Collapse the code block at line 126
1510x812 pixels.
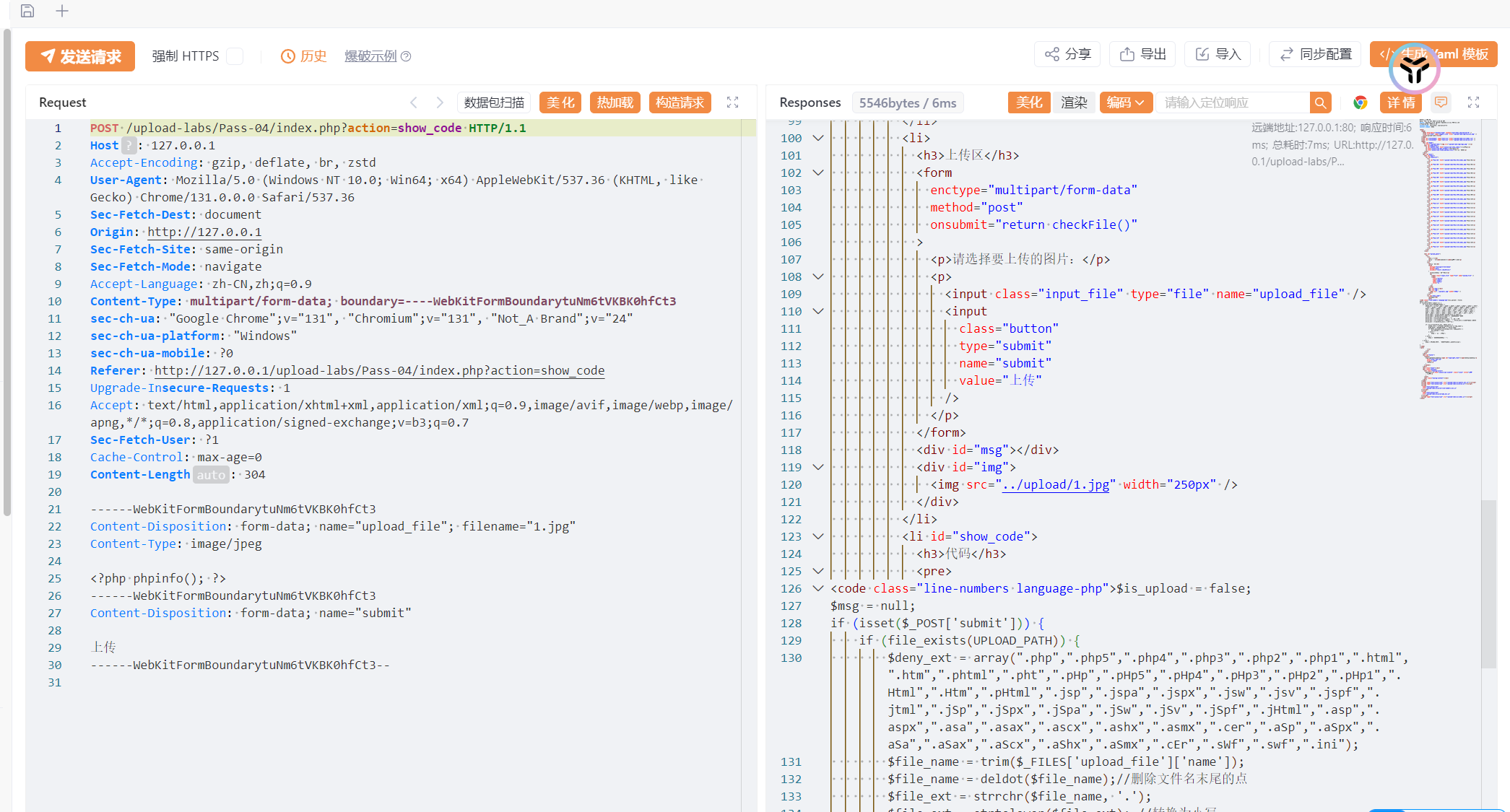817,588
